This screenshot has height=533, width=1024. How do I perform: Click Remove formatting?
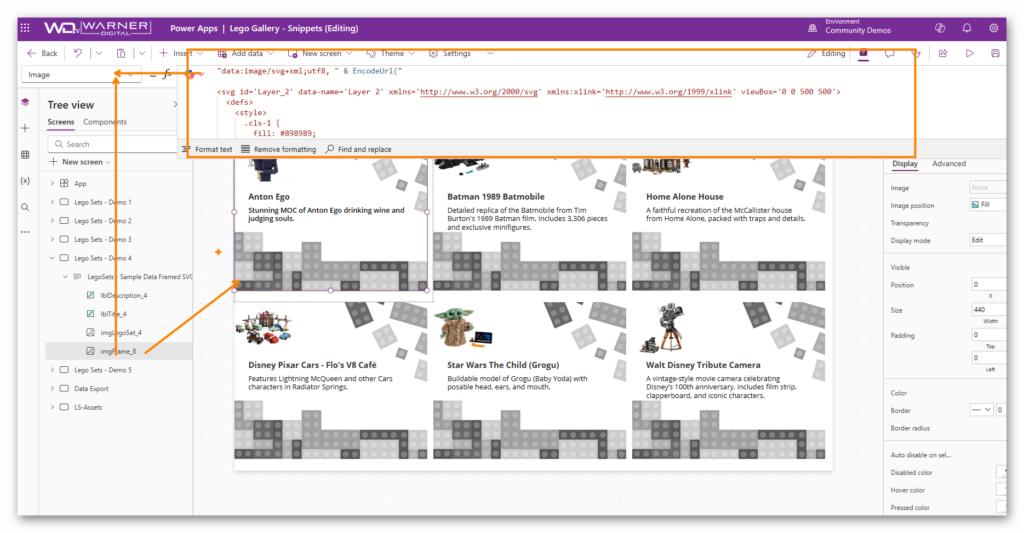coord(278,150)
